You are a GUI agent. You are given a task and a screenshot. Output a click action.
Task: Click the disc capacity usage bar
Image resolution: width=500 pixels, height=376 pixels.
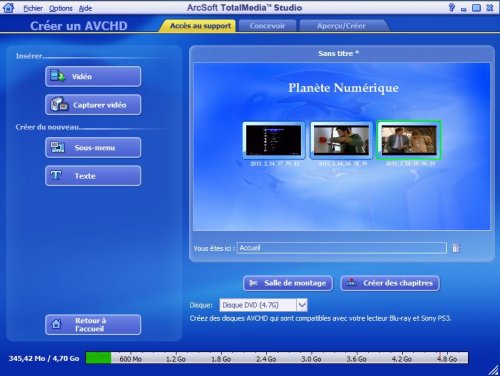point(277,358)
